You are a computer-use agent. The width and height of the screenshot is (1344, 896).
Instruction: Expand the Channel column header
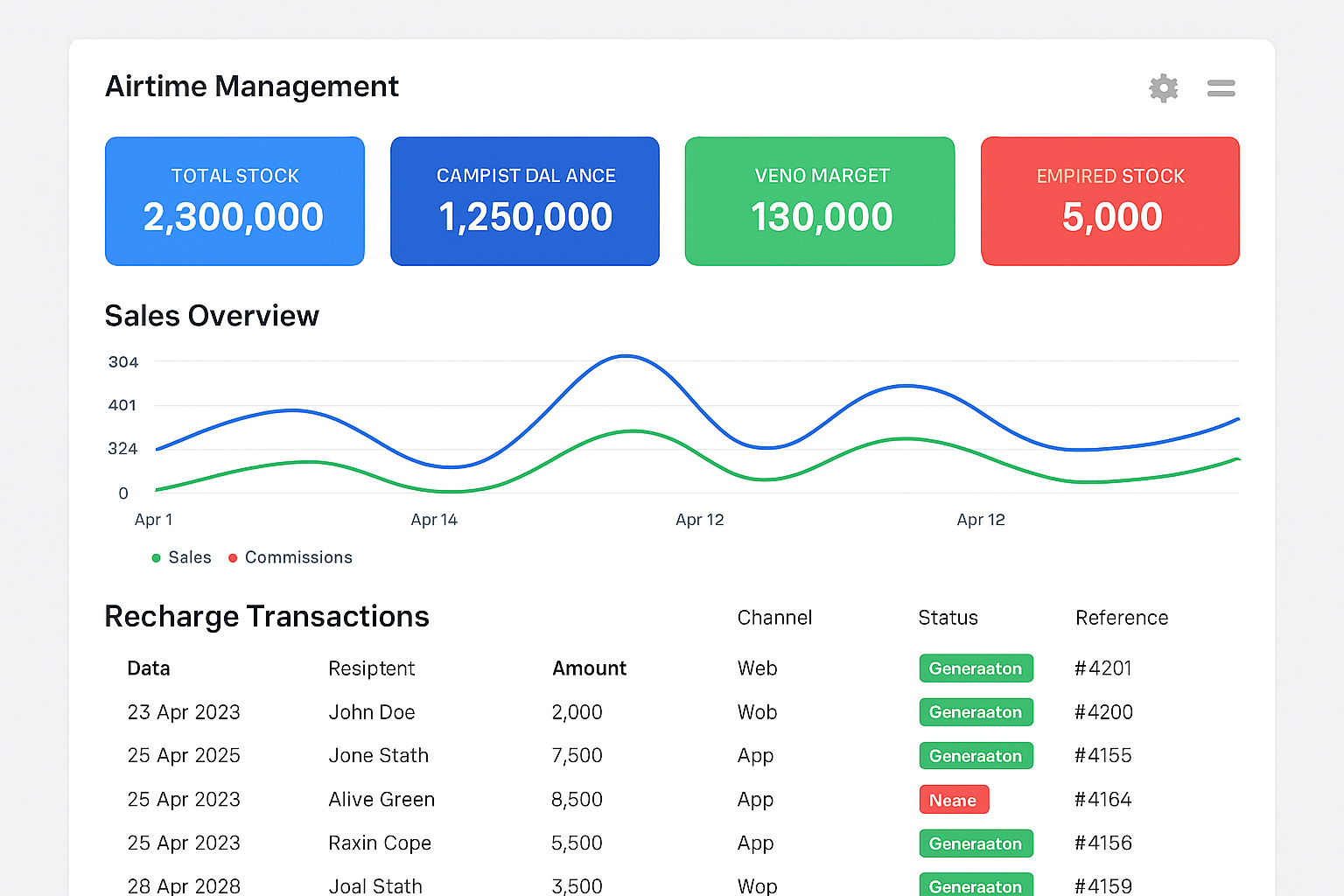pyautogui.click(x=774, y=618)
